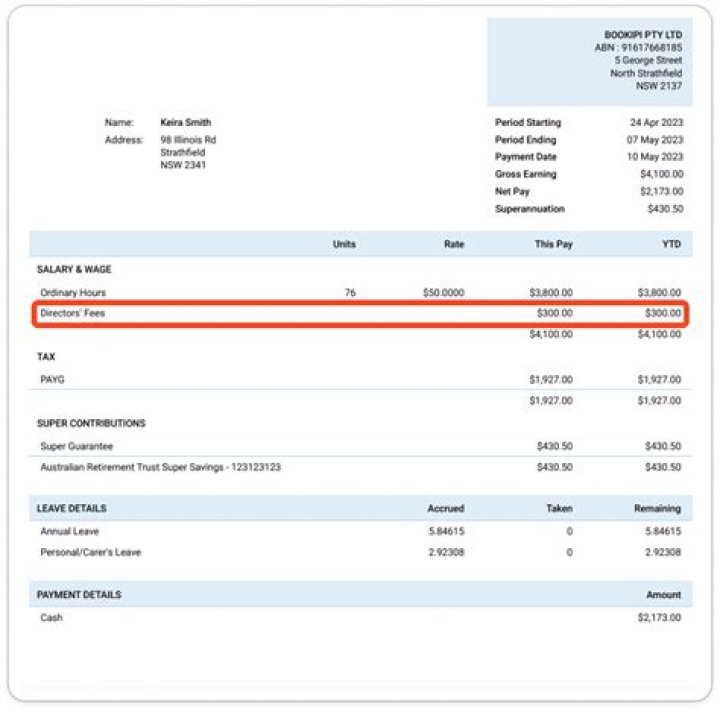
Task: Click the SUPER CONTRIBUTIONS section heading
Action: (91, 423)
